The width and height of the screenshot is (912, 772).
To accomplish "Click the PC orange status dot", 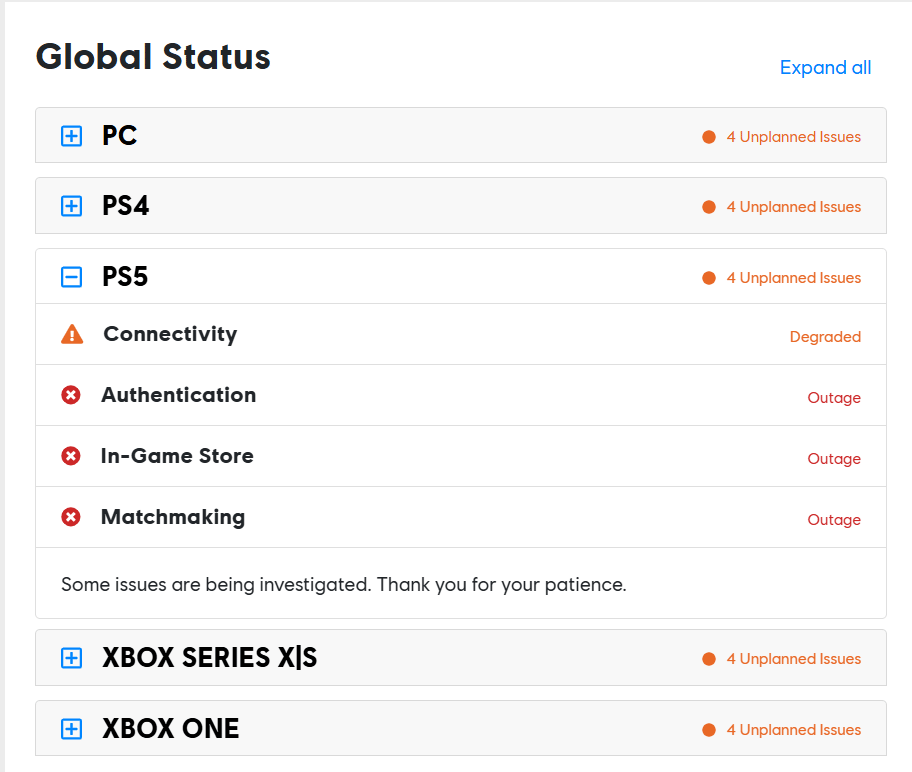I will tap(709, 137).
